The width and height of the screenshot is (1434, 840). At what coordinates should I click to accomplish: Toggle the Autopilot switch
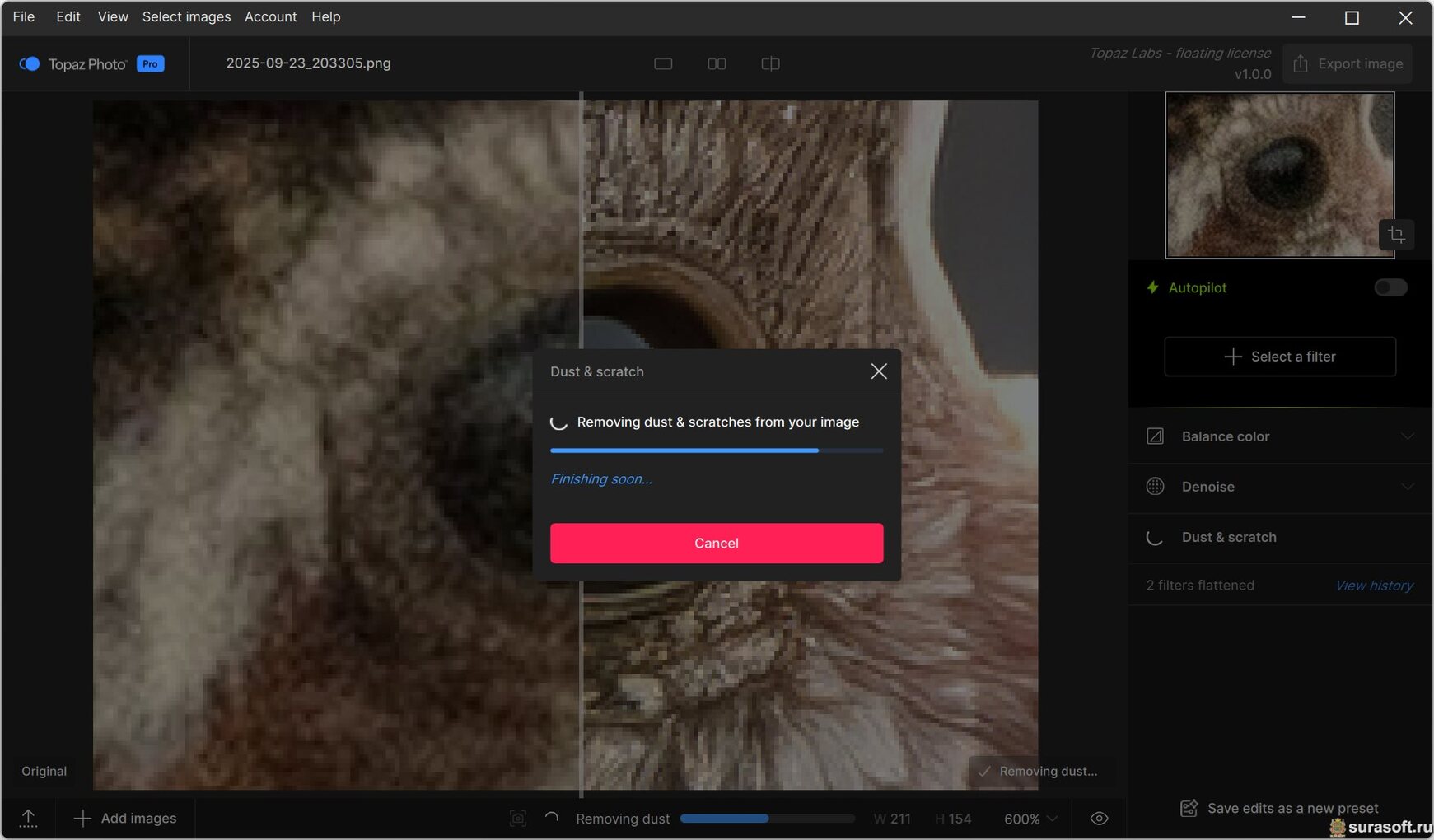[x=1390, y=287]
